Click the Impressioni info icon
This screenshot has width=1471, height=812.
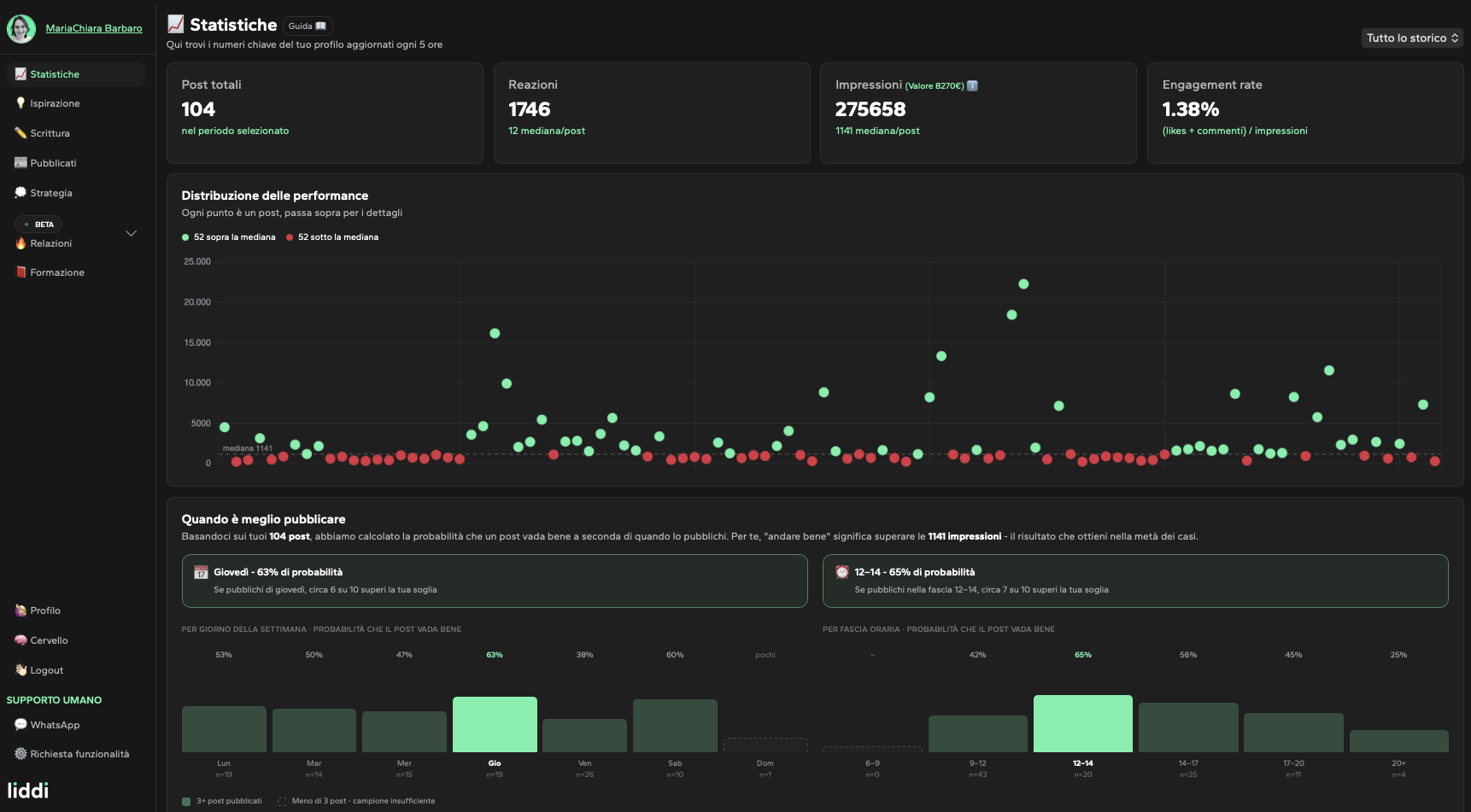pyautogui.click(x=972, y=85)
